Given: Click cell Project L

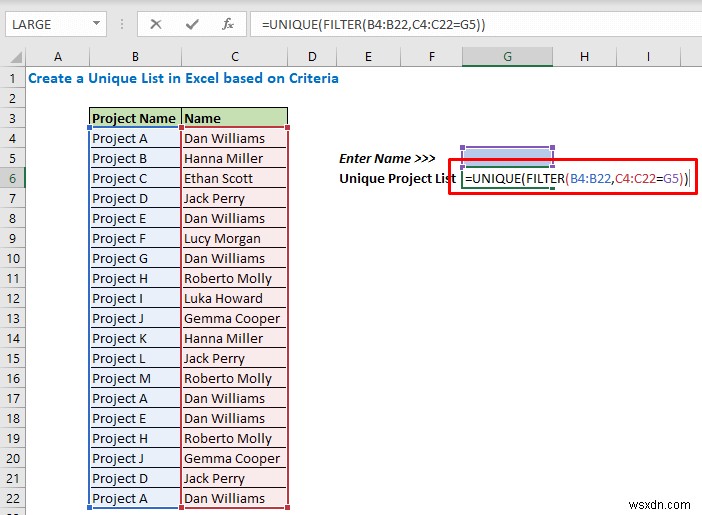Looking at the screenshot, I should point(135,358).
